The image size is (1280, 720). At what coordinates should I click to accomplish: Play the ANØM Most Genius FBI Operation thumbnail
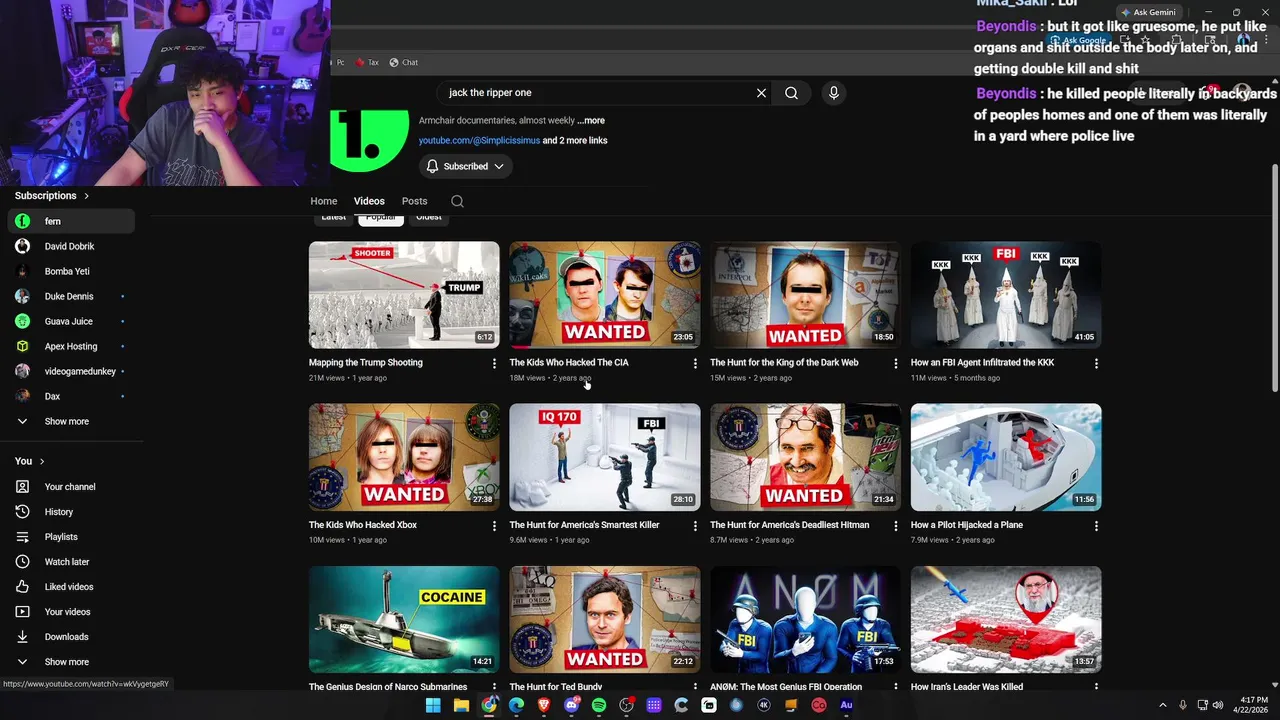tap(805, 619)
